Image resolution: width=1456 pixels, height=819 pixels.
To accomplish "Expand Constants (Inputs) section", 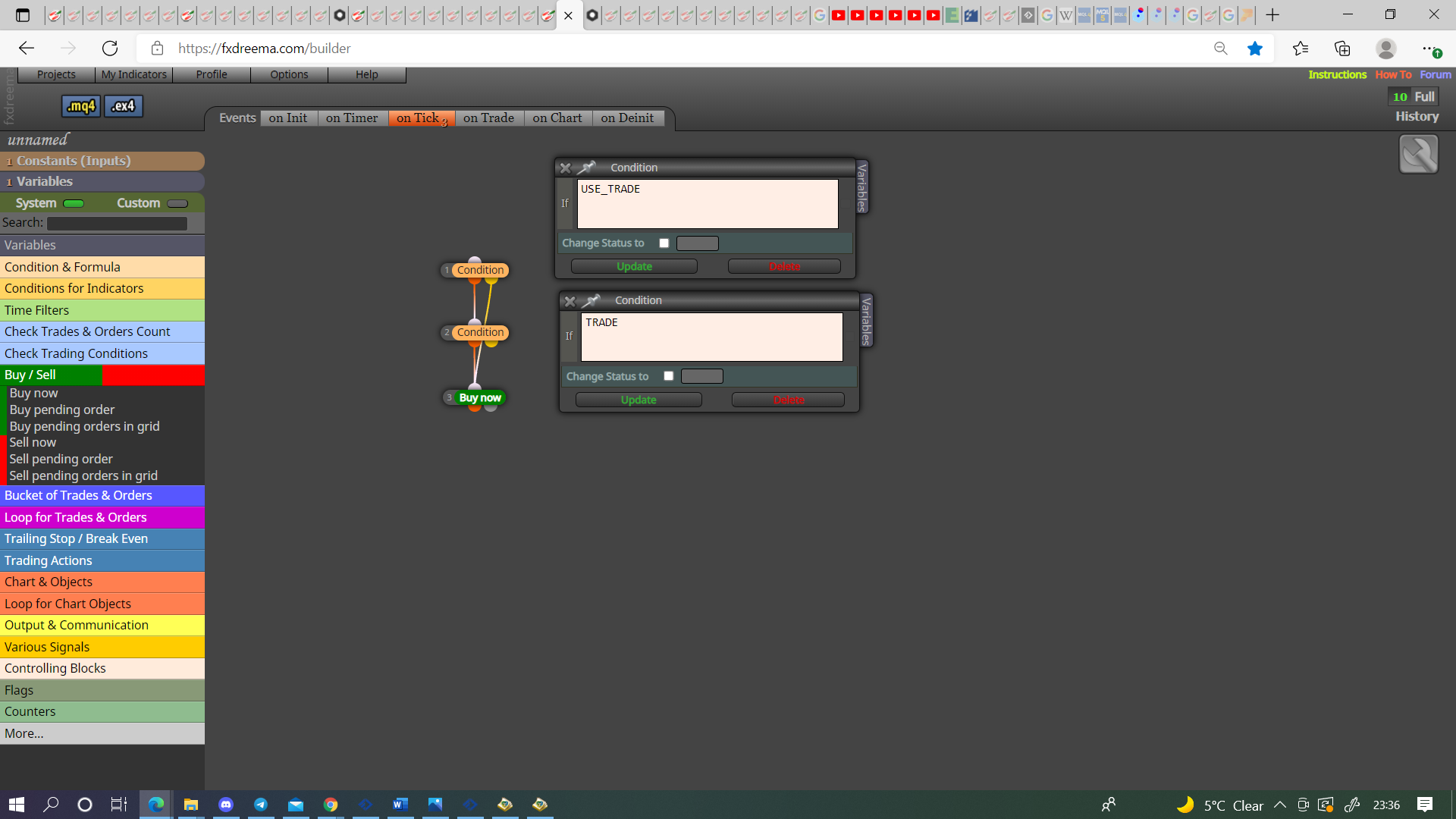I will pyautogui.click(x=102, y=161).
